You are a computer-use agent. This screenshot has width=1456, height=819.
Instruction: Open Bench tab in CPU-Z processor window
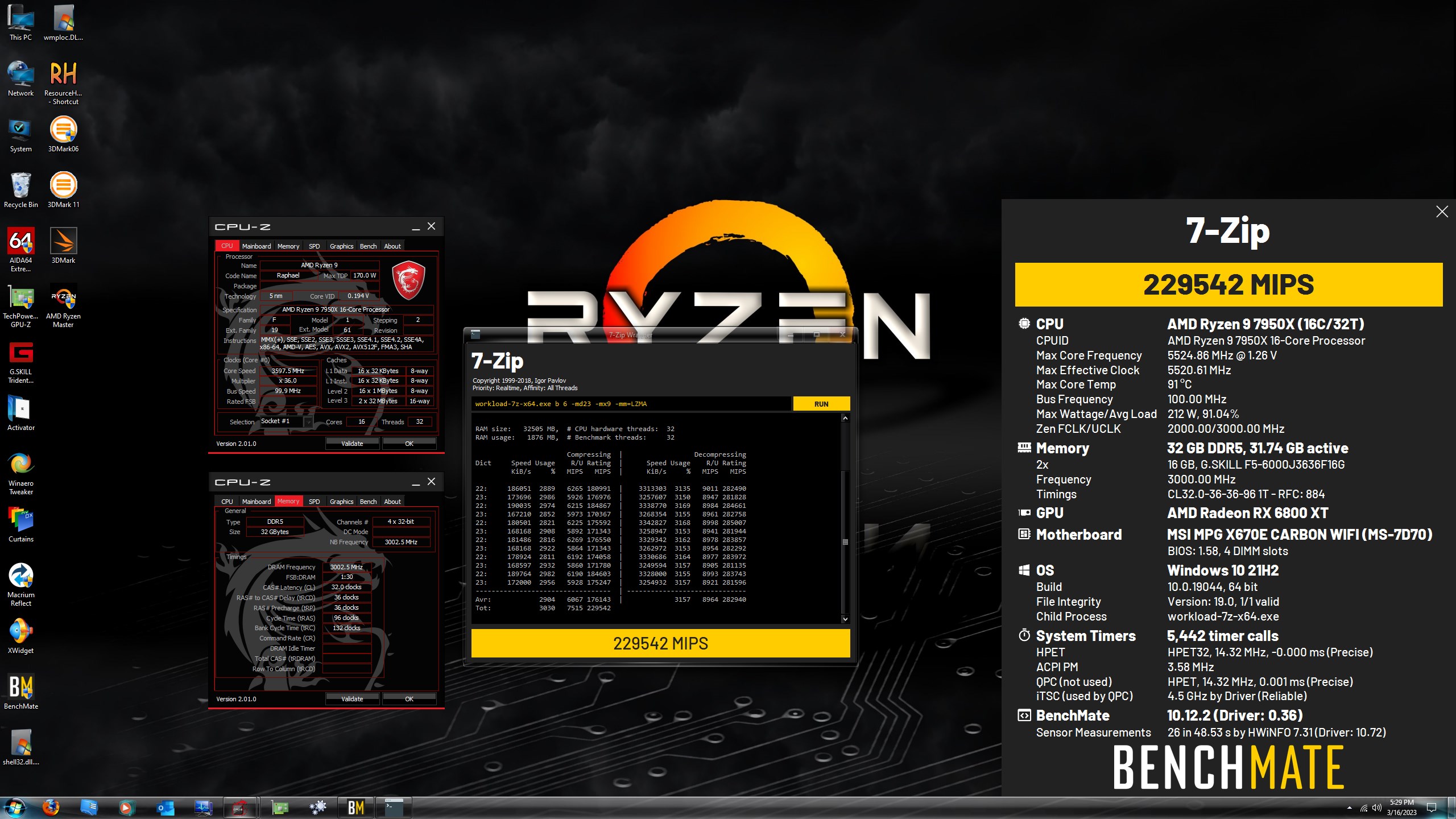click(x=368, y=246)
